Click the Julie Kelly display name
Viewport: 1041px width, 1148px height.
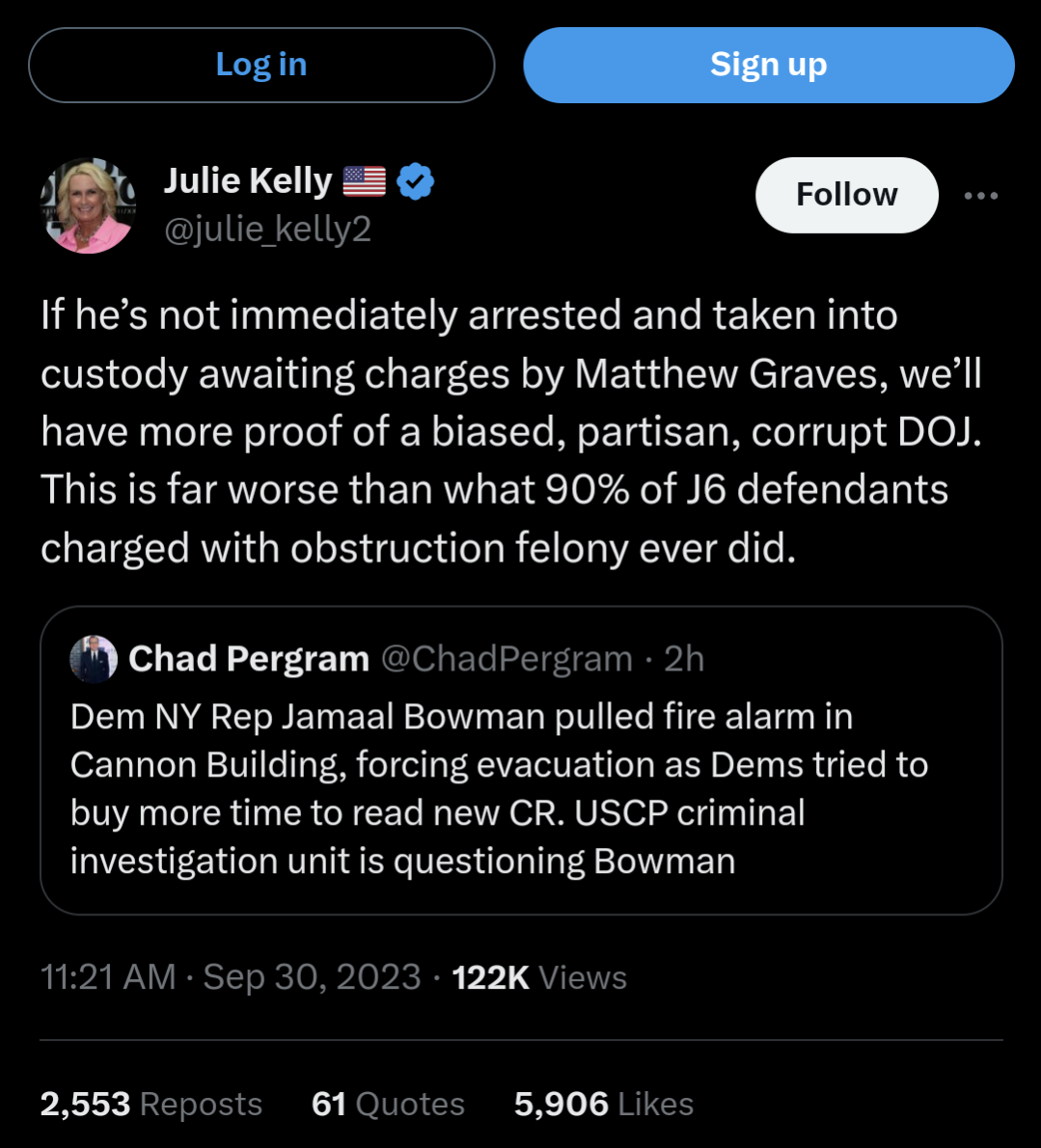tap(248, 180)
